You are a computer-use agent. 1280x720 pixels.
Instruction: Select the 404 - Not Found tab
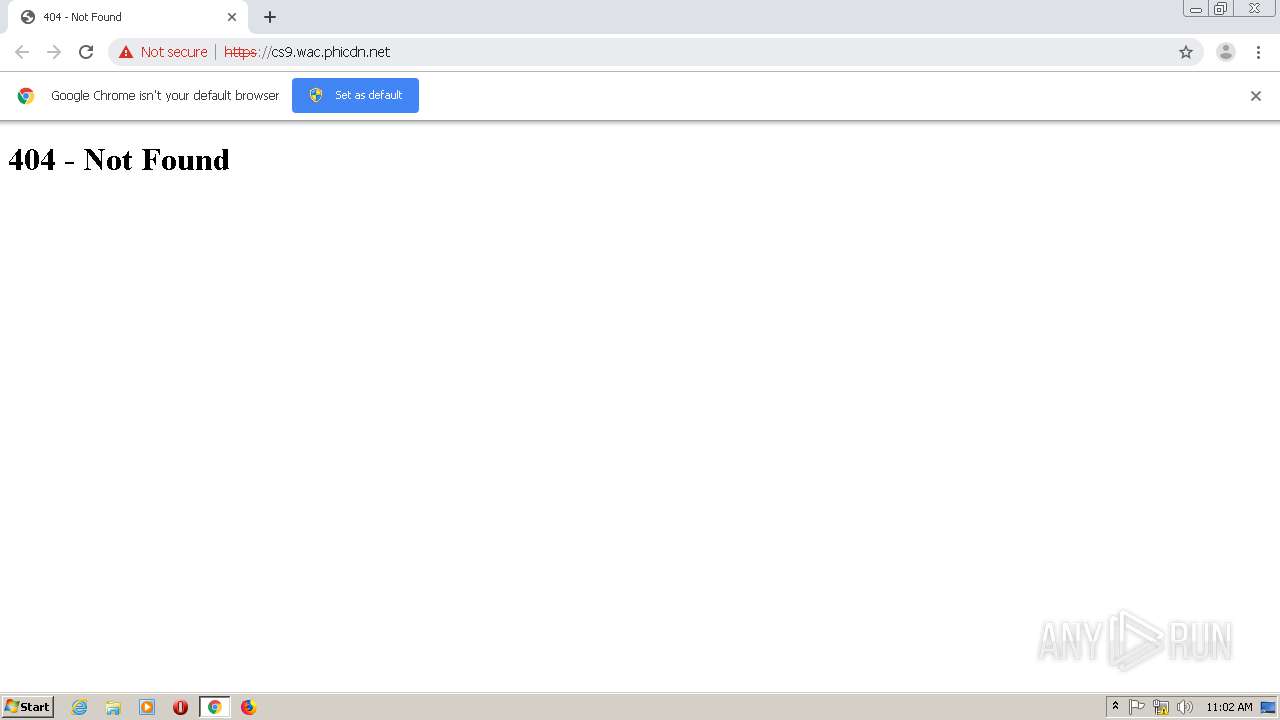tap(127, 17)
